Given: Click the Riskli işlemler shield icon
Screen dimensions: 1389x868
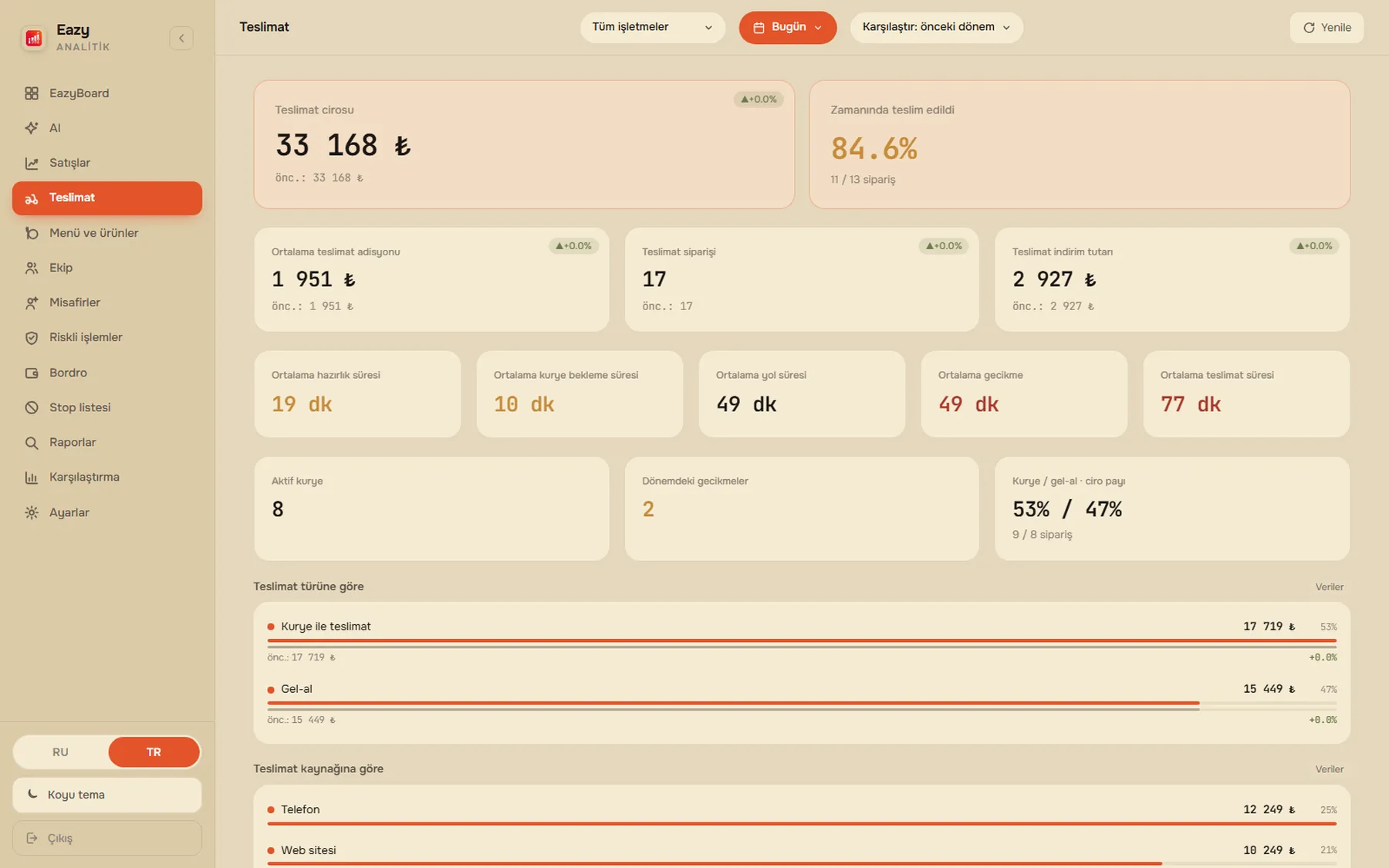Looking at the screenshot, I should (x=32, y=337).
